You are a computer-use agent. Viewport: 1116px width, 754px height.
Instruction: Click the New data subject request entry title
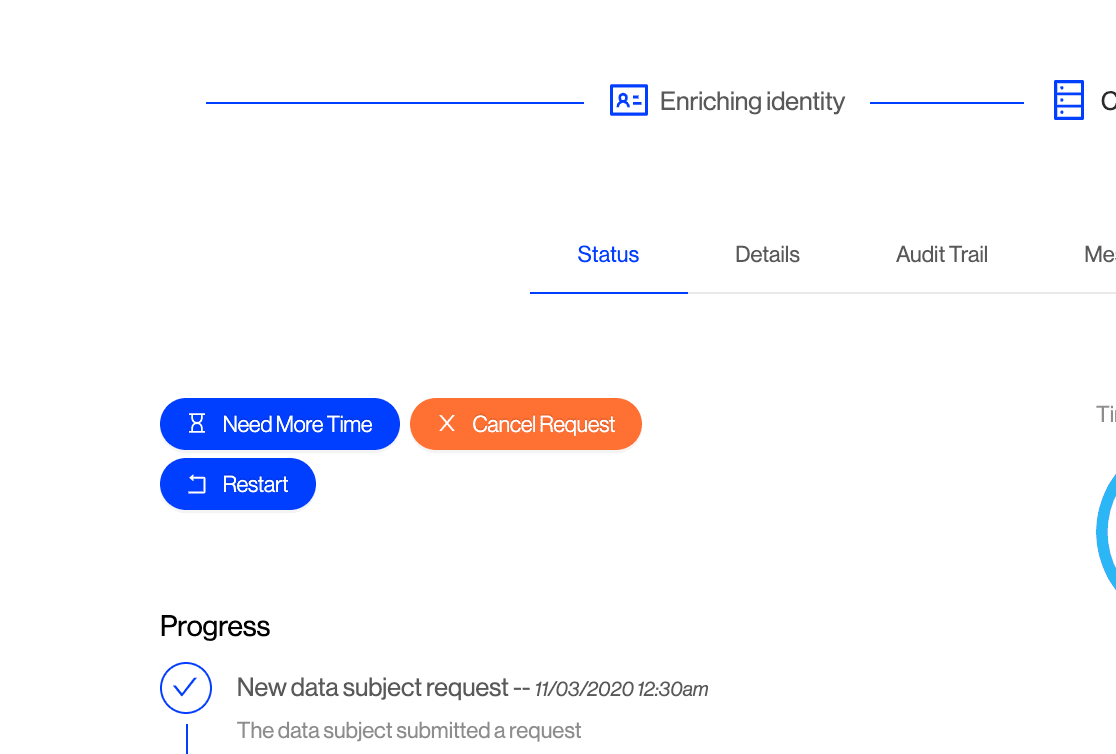click(373, 688)
